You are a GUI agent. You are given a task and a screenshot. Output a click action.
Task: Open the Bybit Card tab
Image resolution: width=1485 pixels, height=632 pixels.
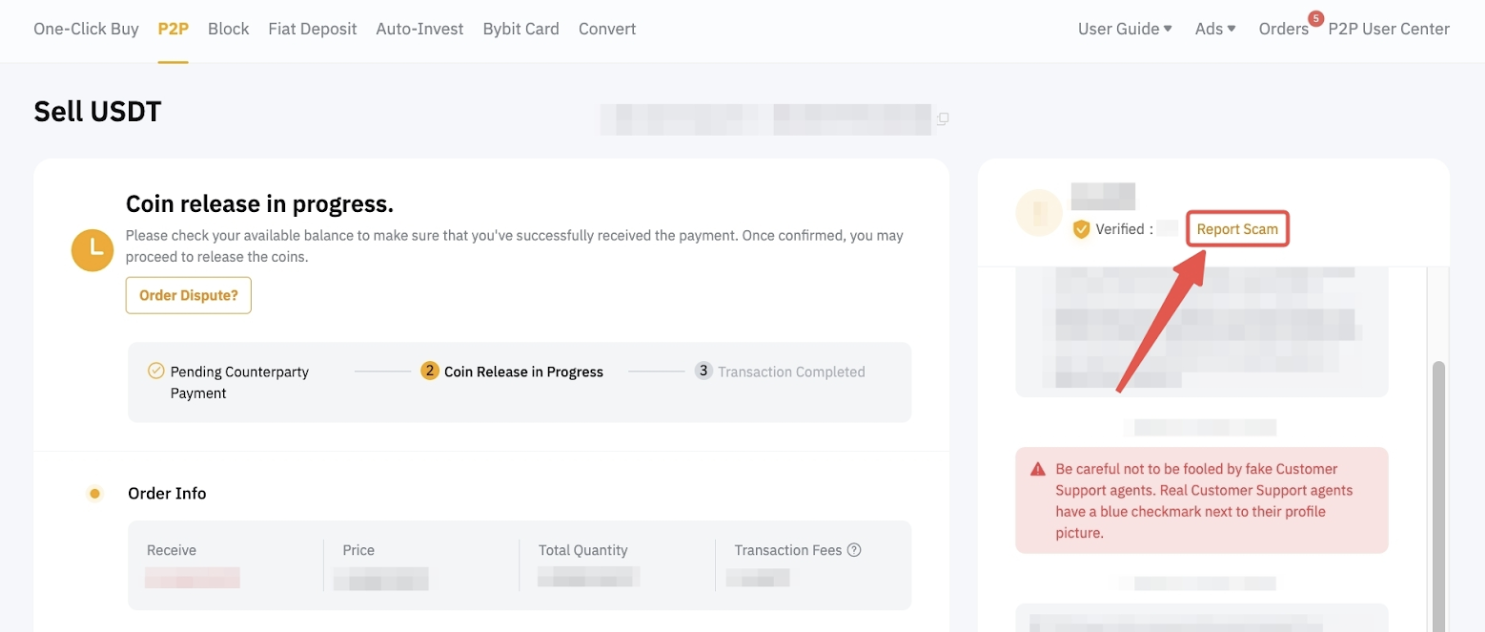pos(520,29)
